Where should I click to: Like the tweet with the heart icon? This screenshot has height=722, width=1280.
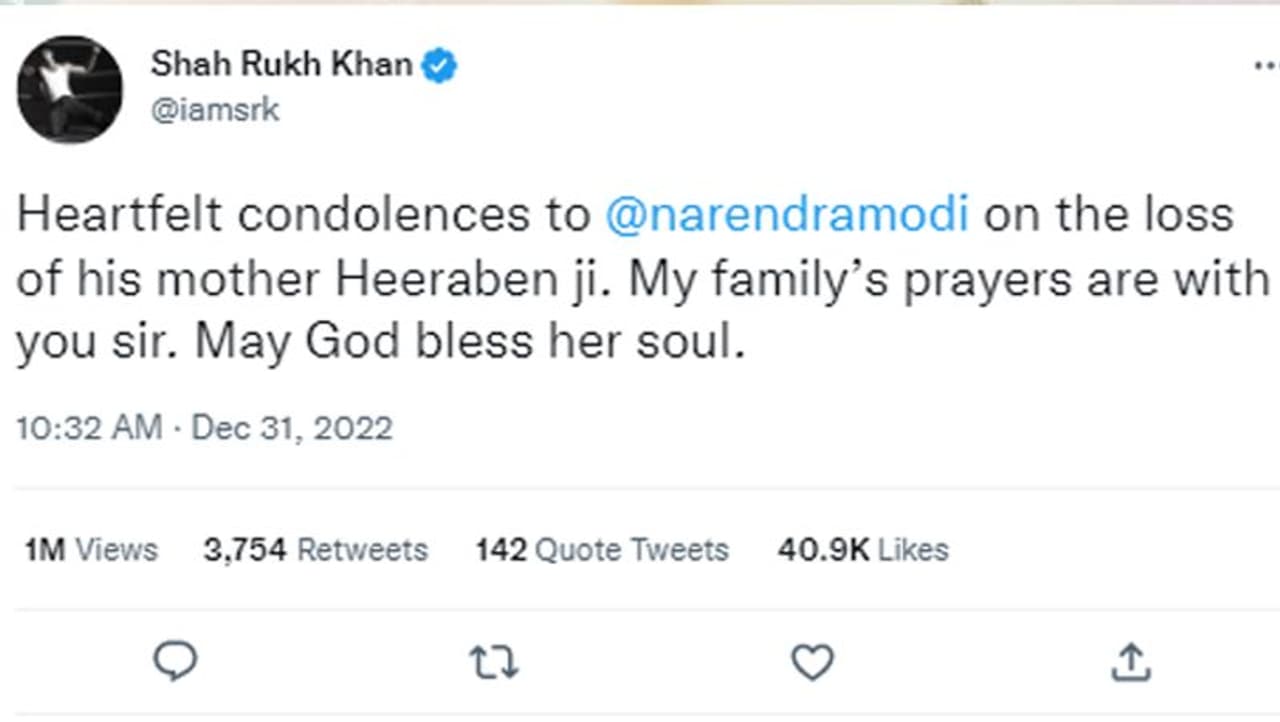point(812,661)
